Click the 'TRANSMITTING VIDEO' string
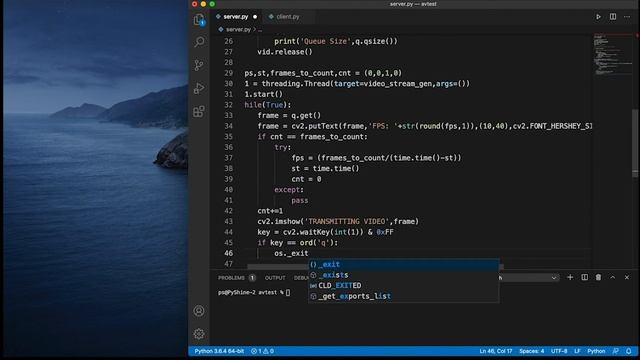Viewport: 640px width, 360px height. pyautogui.click(x=347, y=222)
